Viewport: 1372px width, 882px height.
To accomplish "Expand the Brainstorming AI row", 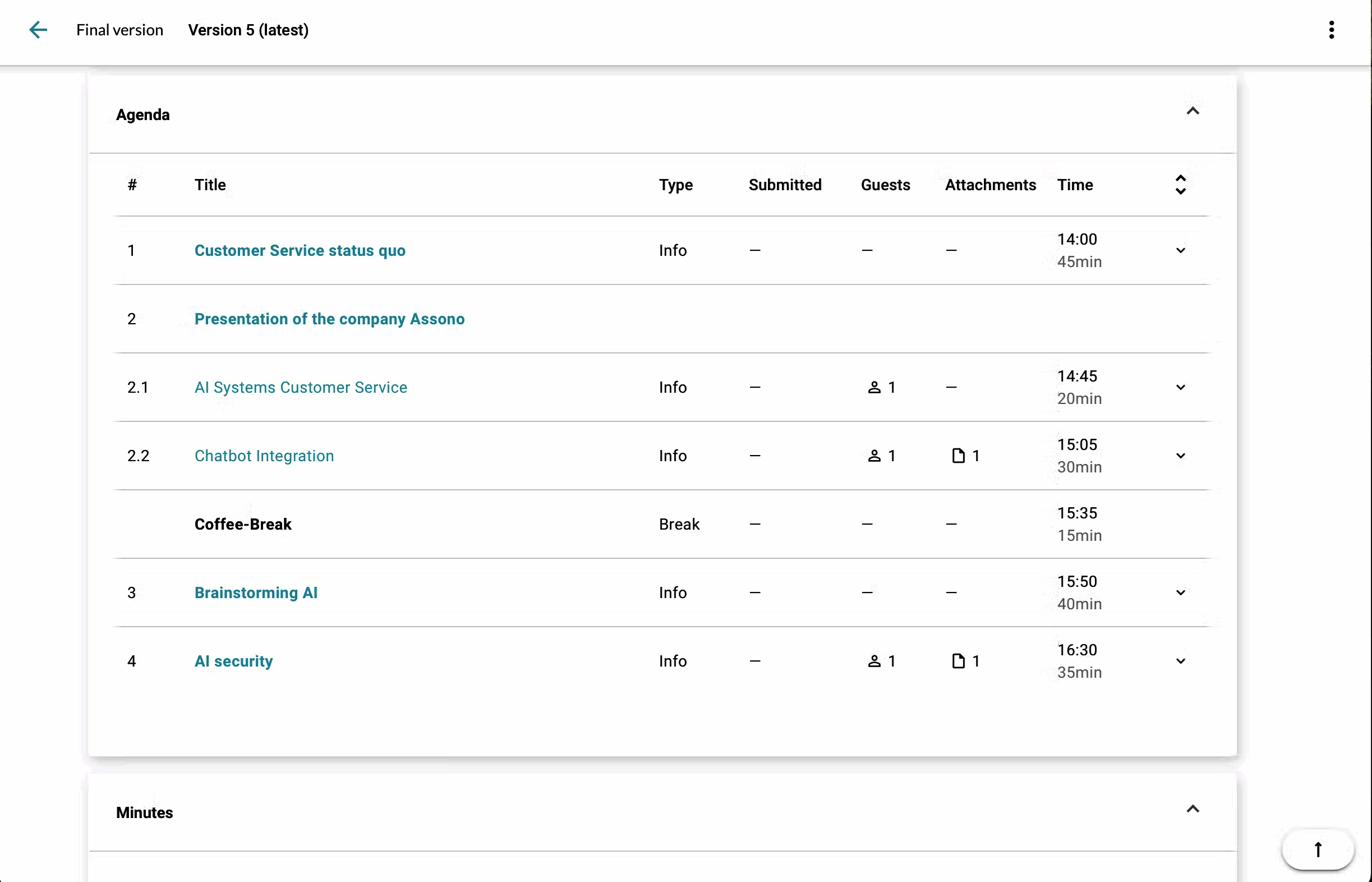I will (x=1180, y=593).
